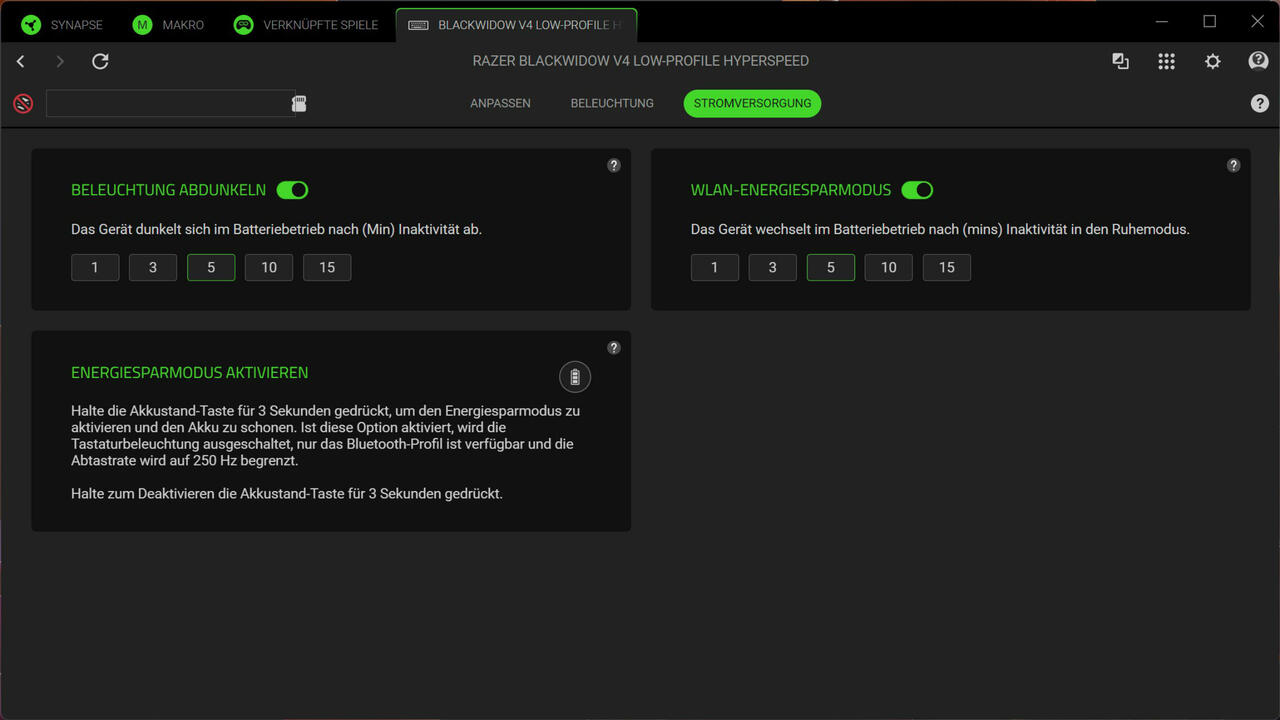The height and width of the screenshot is (720, 1280).
Task: Open the help icon below the profile avatar
Action: coord(1259,104)
